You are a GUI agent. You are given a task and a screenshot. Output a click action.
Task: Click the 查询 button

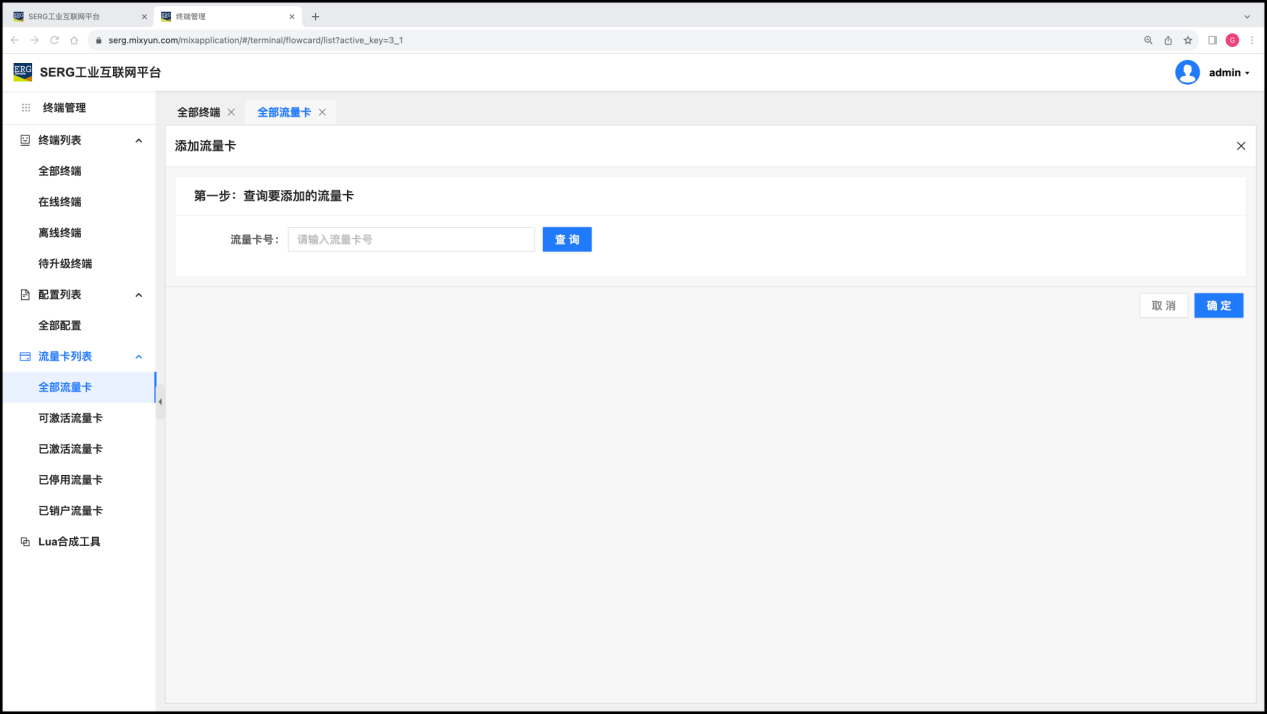pos(567,240)
